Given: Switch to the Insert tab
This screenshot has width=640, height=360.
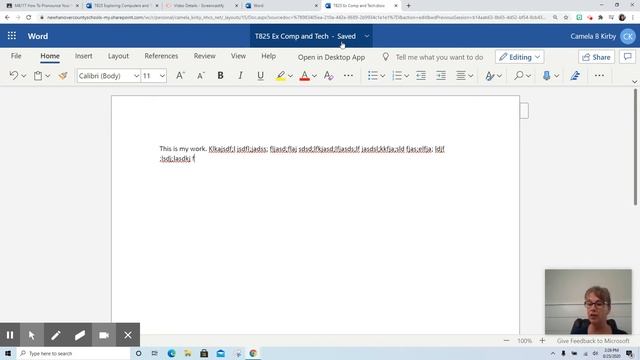Looking at the screenshot, I should tap(84, 56).
